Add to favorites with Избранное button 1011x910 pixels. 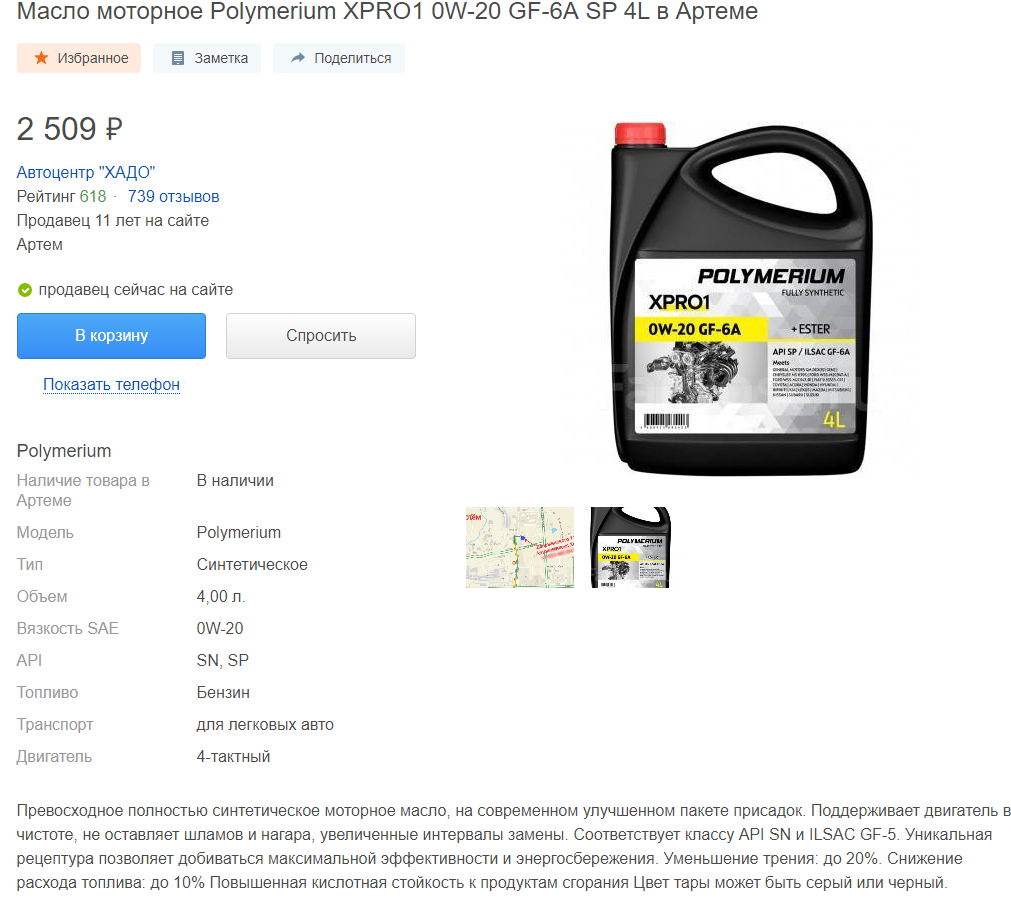(x=79, y=58)
